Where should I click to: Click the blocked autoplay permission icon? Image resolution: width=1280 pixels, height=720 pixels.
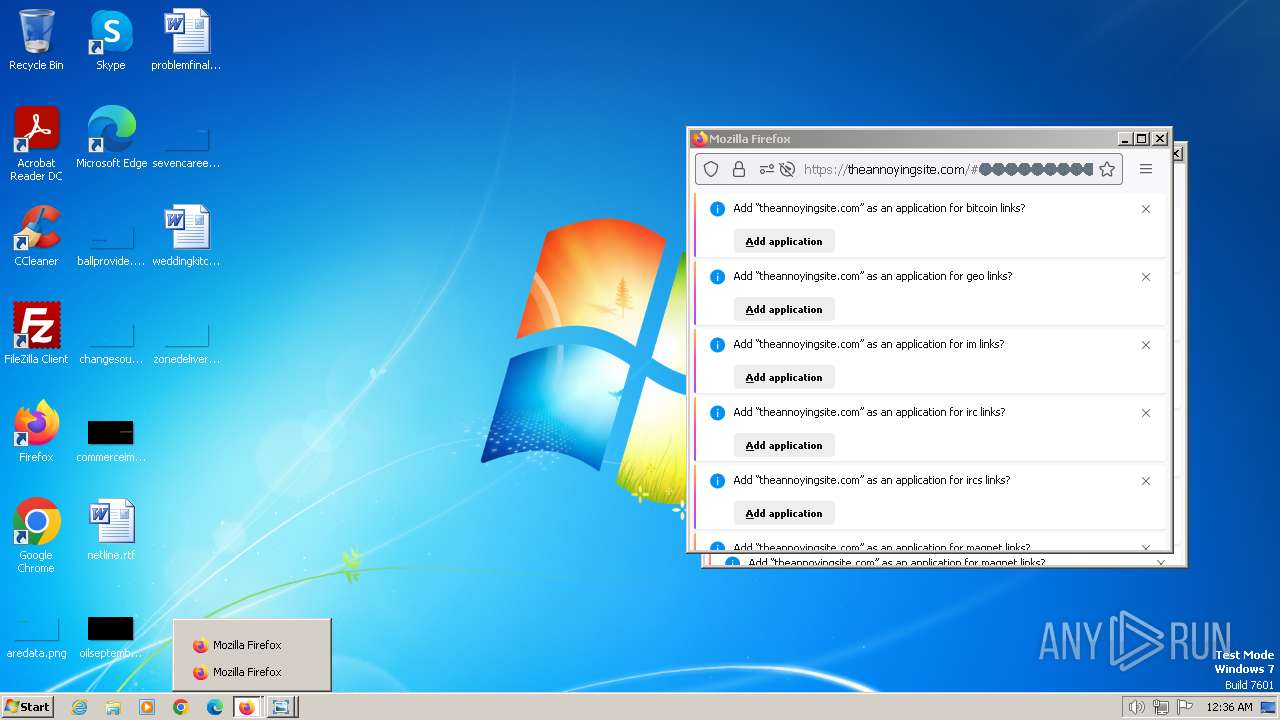[787, 169]
